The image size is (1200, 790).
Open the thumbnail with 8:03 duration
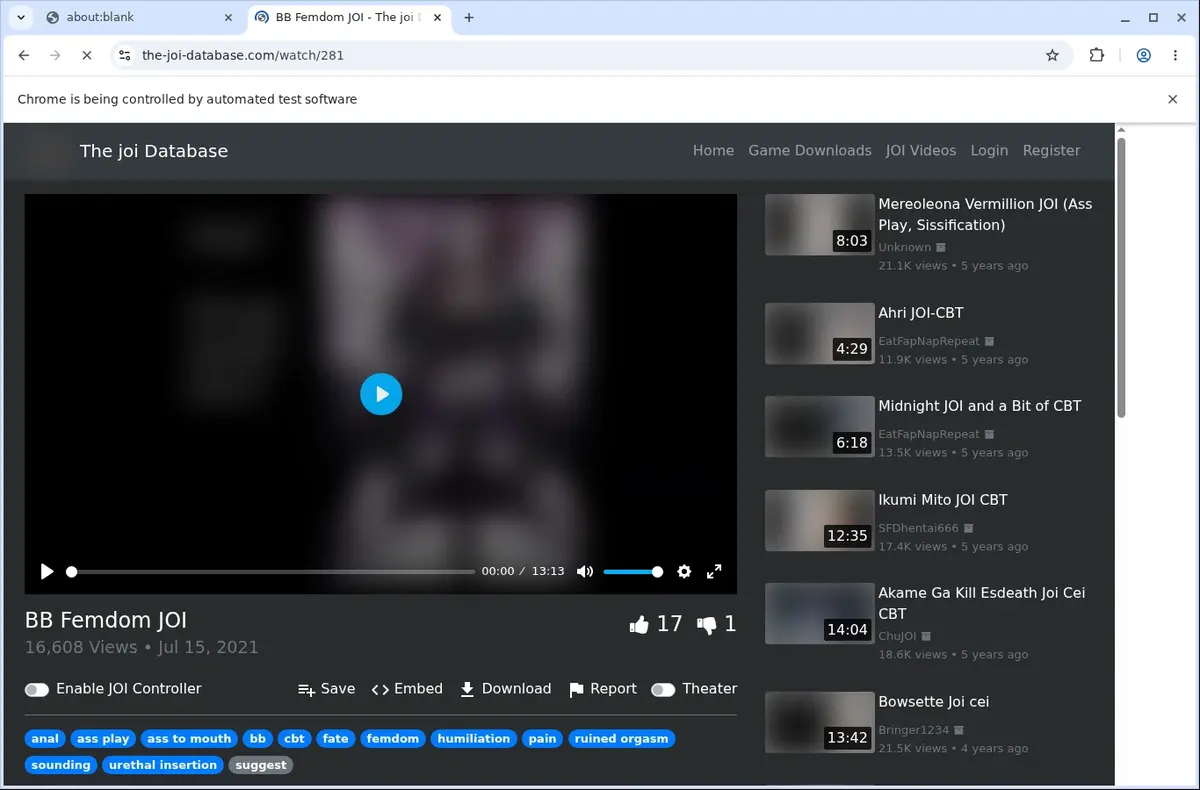(819, 225)
